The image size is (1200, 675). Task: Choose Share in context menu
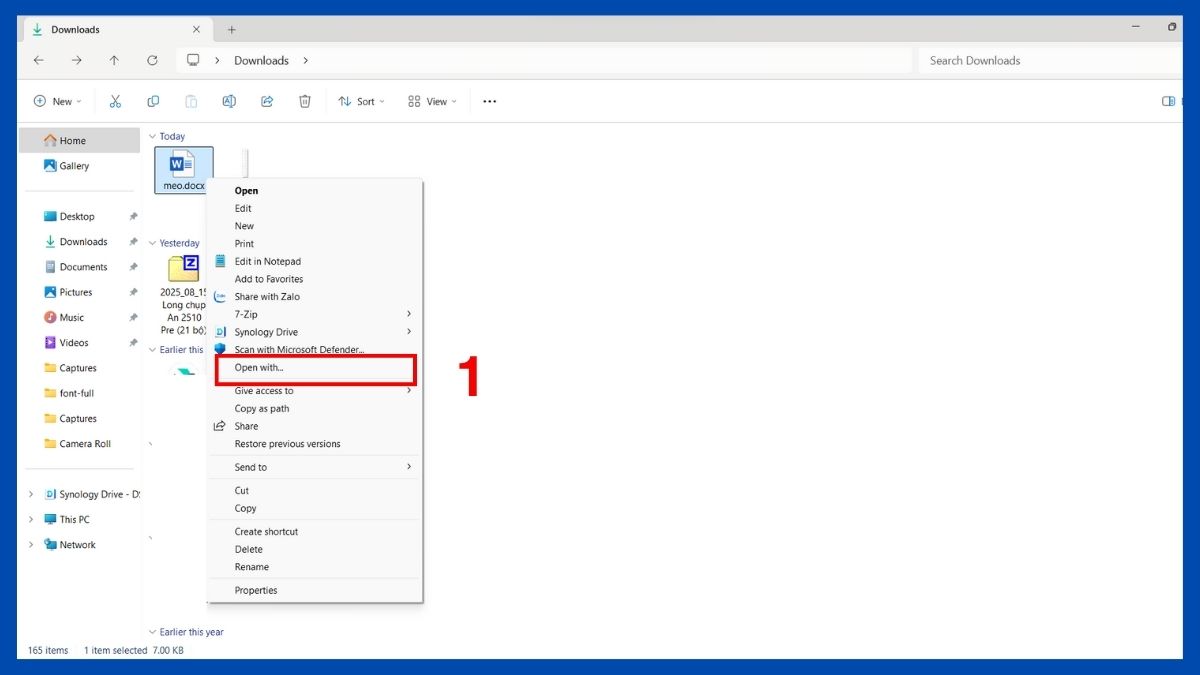[x=315, y=426]
